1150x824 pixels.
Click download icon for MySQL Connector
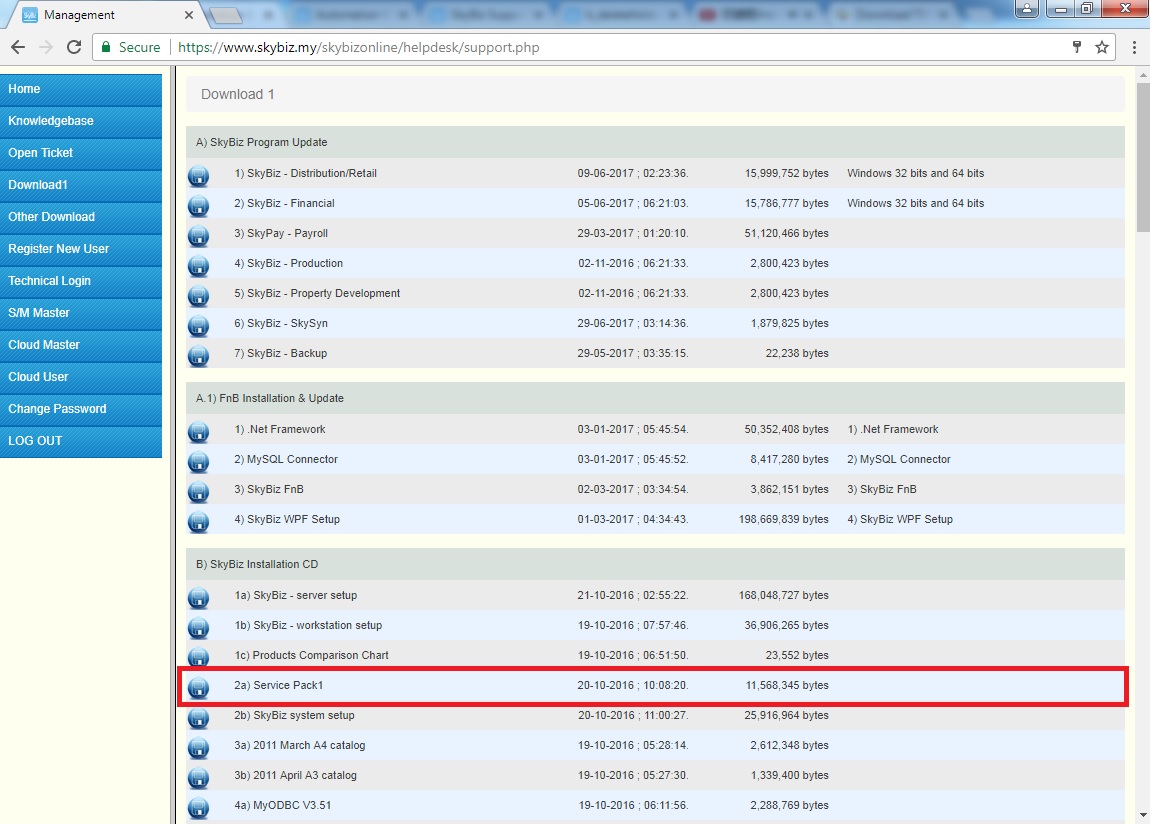pyautogui.click(x=198, y=462)
